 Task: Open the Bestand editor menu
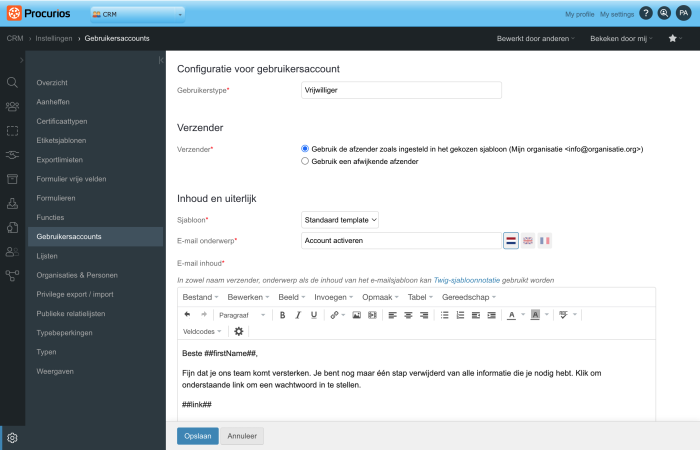200,297
